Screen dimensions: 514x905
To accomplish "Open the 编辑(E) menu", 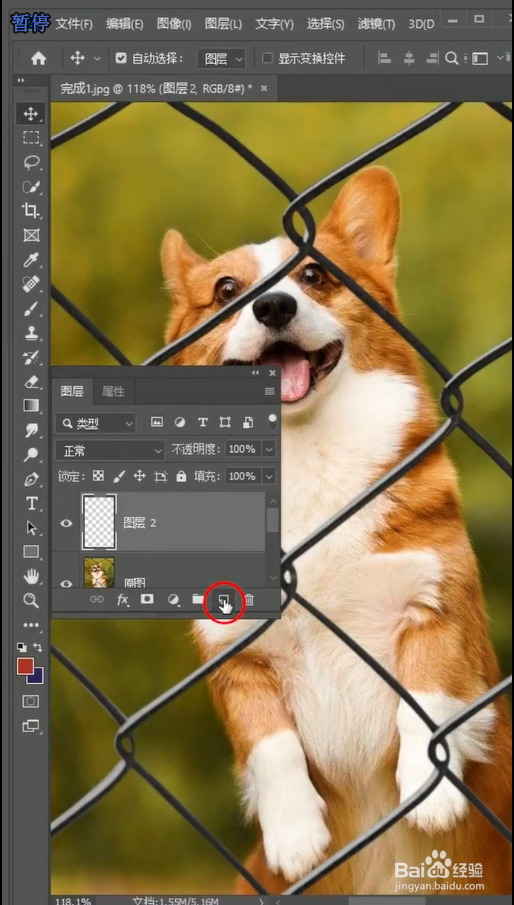I will [124, 24].
